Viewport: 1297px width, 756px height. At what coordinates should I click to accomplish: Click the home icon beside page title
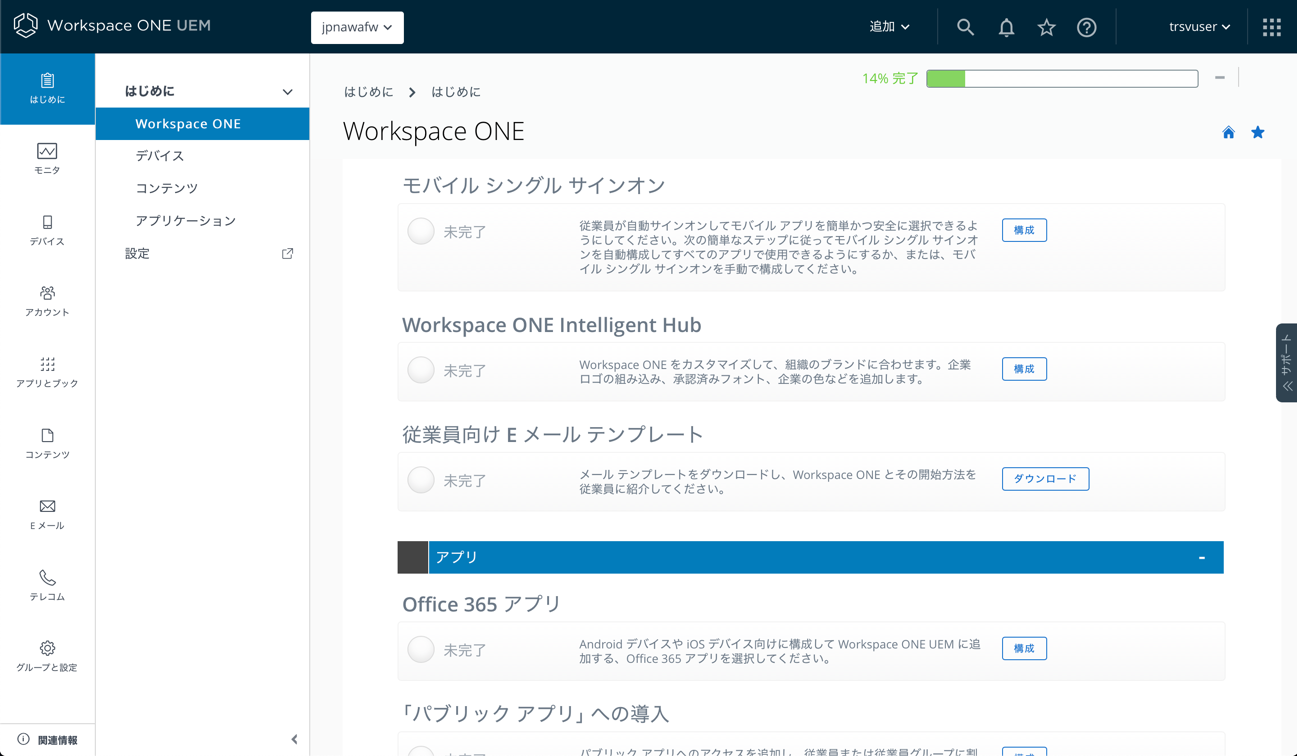click(x=1228, y=132)
